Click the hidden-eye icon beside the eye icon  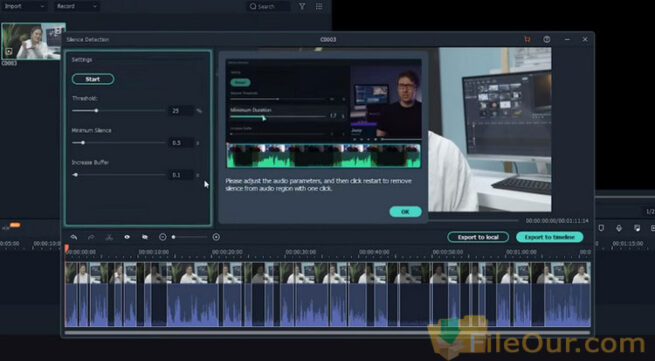point(145,237)
